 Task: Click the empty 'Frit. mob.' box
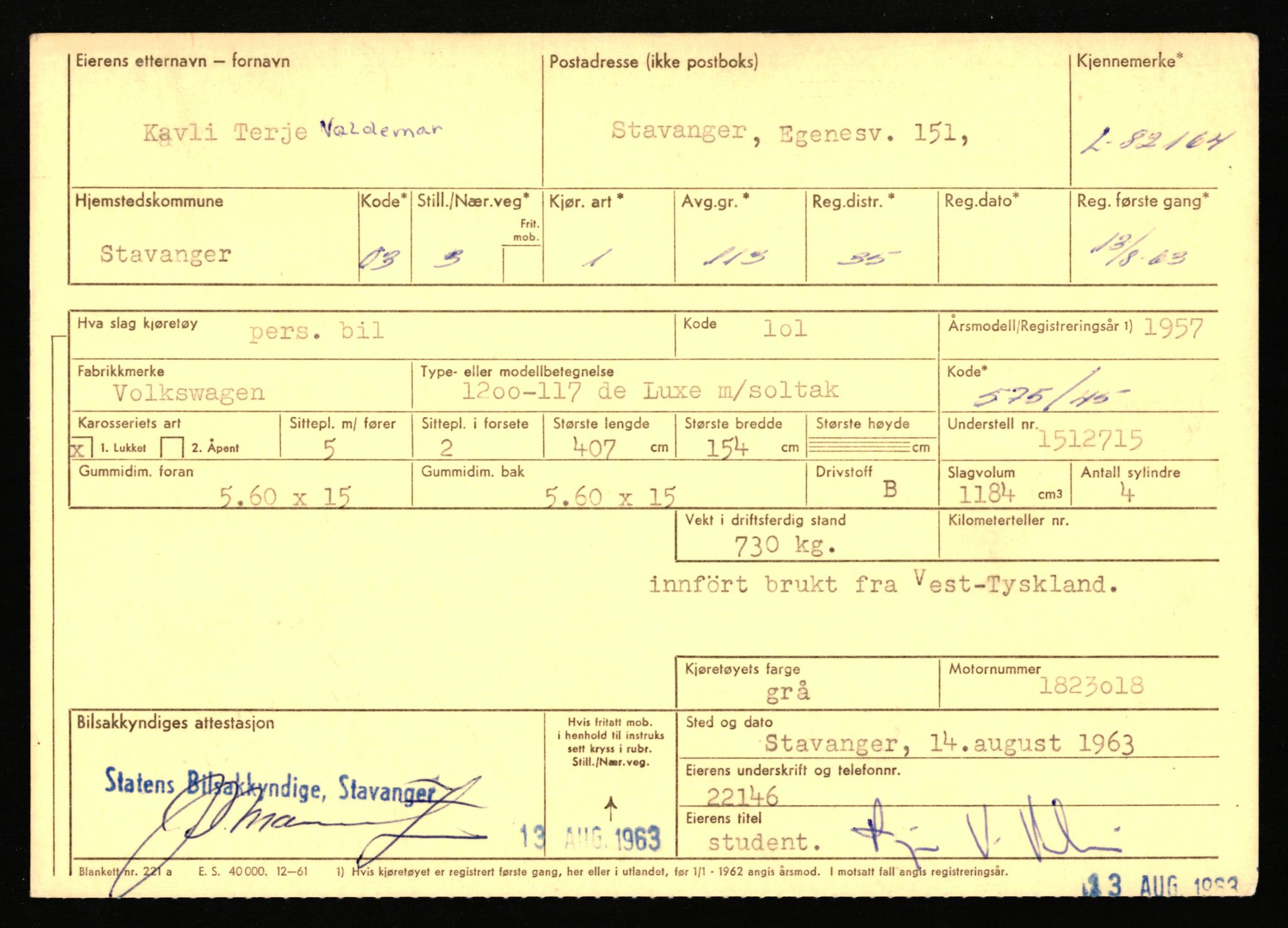[522, 263]
